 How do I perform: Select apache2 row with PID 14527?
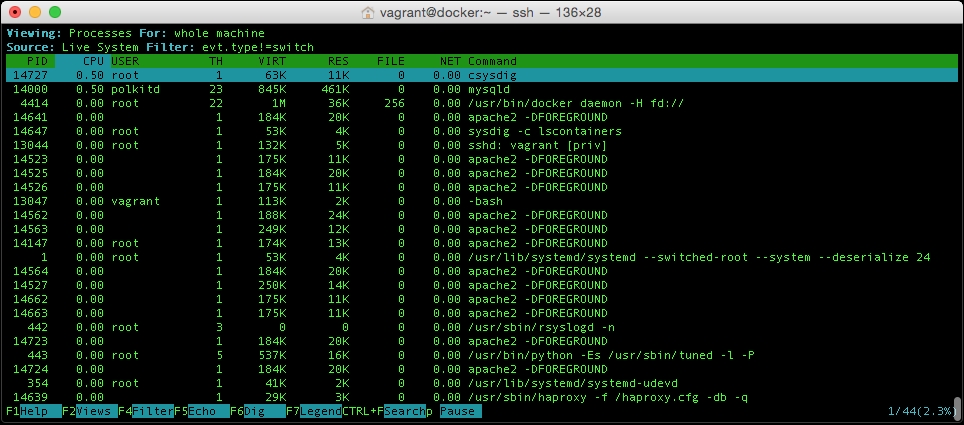pyautogui.click(x=482, y=285)
